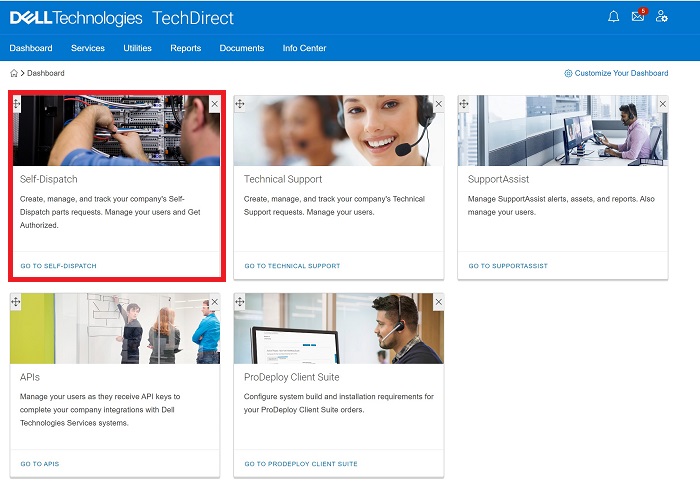Close the APIs card
700x484 pixels.
pos(215,302)
